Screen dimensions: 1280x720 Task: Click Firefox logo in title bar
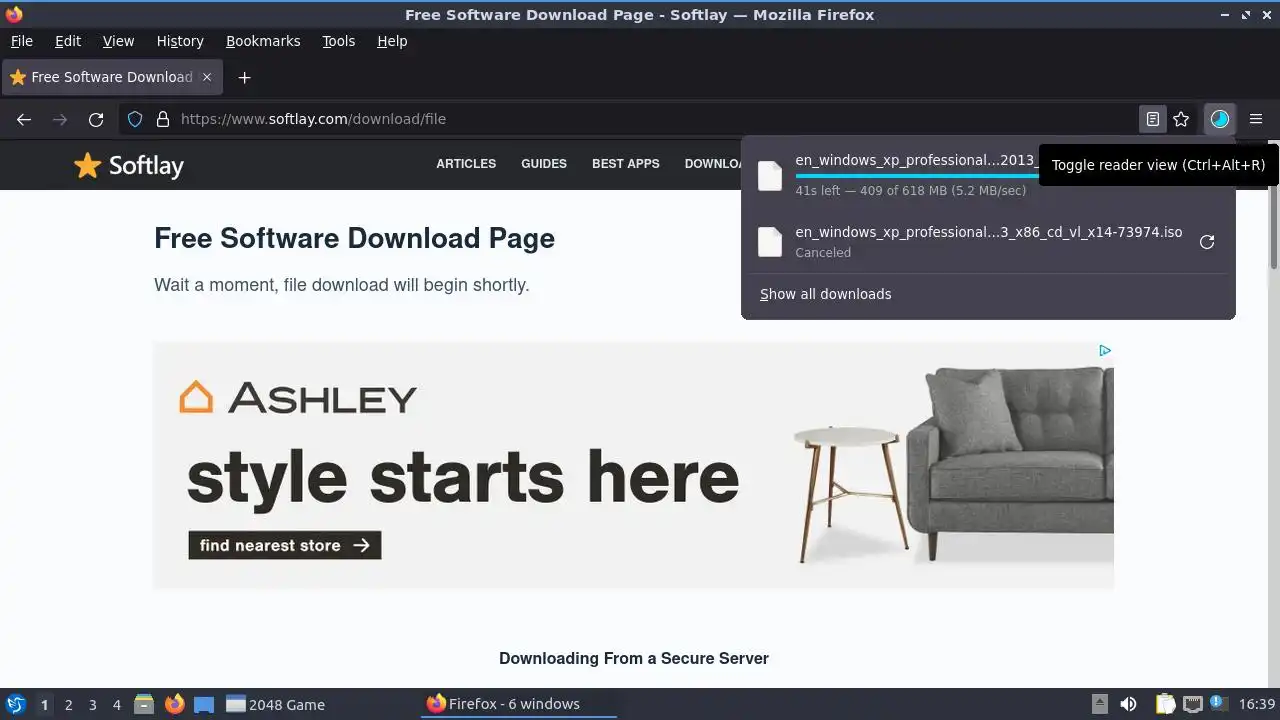tap(14, 15)
